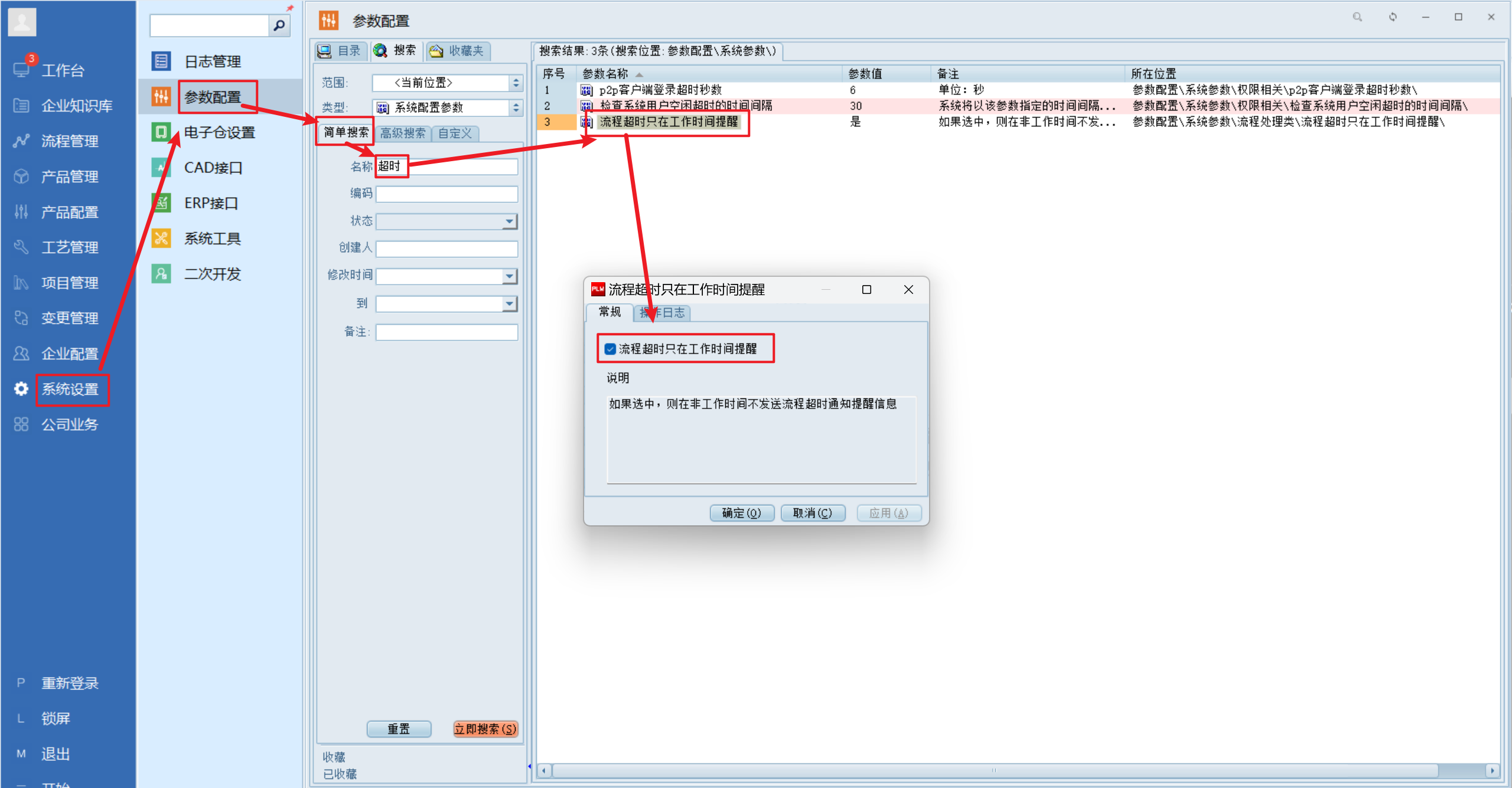Maximize the 流程超时只在工作时间提醒 dialog
The image size is (1512, 788).
[866, 289]
